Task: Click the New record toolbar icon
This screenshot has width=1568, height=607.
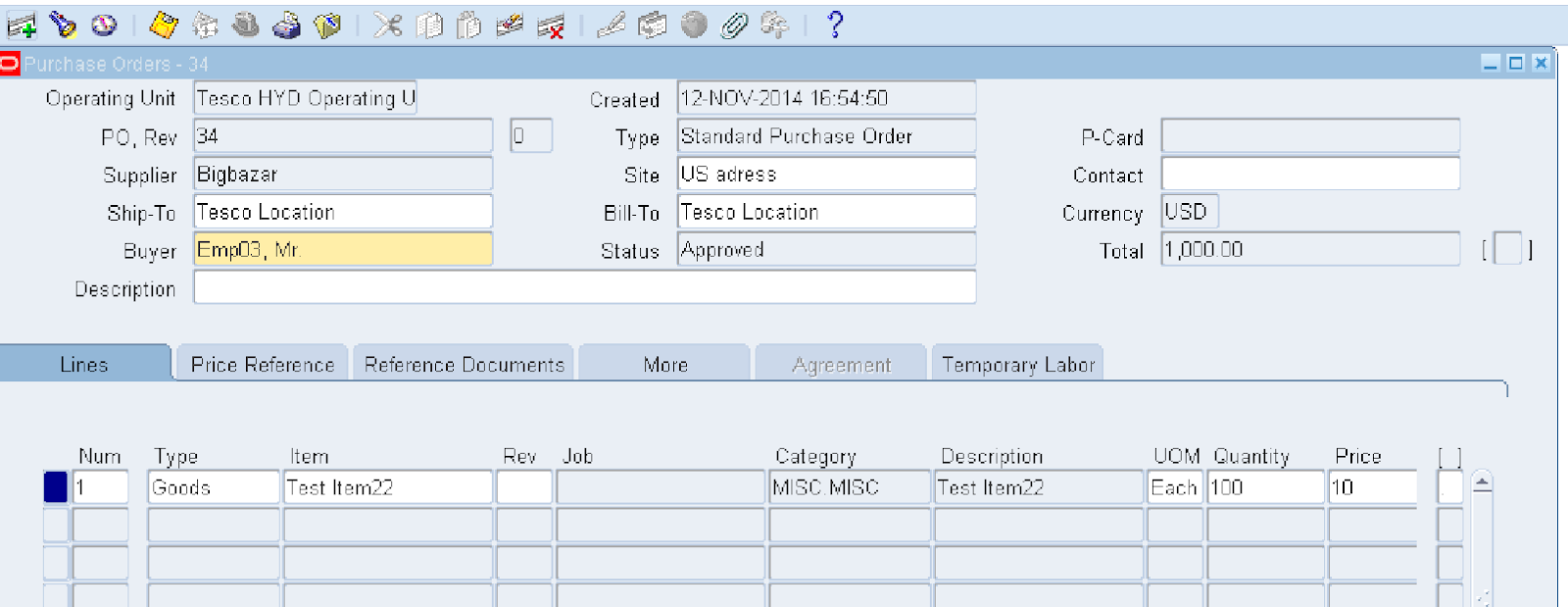Action: coord(22,25)
